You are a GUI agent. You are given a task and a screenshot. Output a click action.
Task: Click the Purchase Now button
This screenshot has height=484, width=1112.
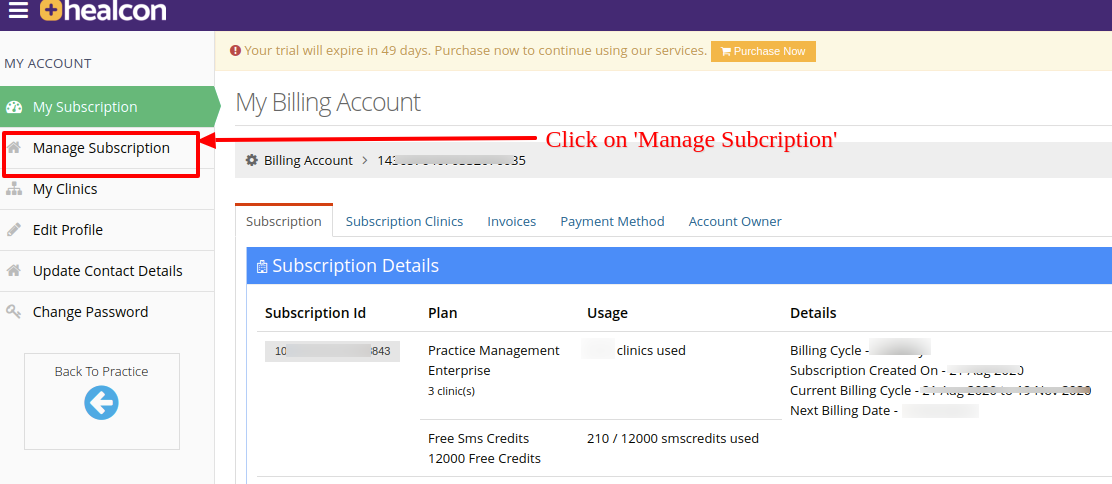[x=763, y=51]
